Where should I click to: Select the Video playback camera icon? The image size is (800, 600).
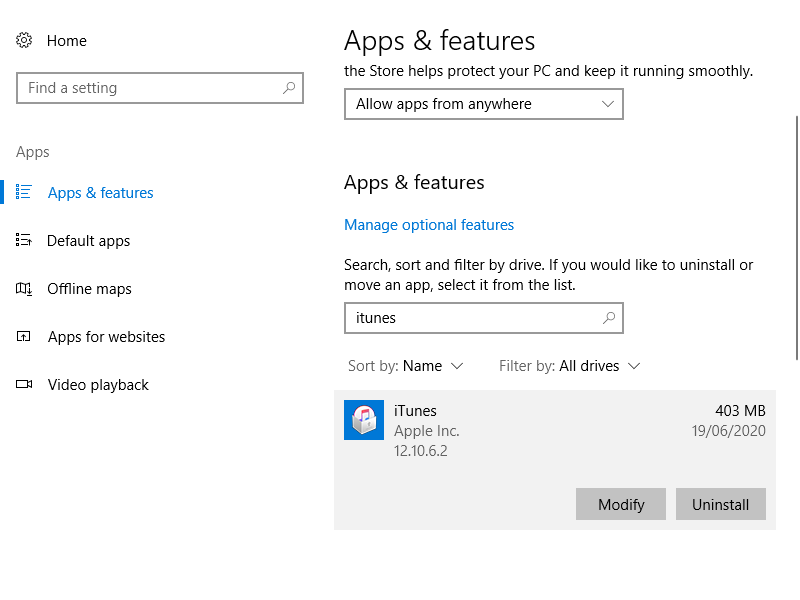tap(25, 384)
